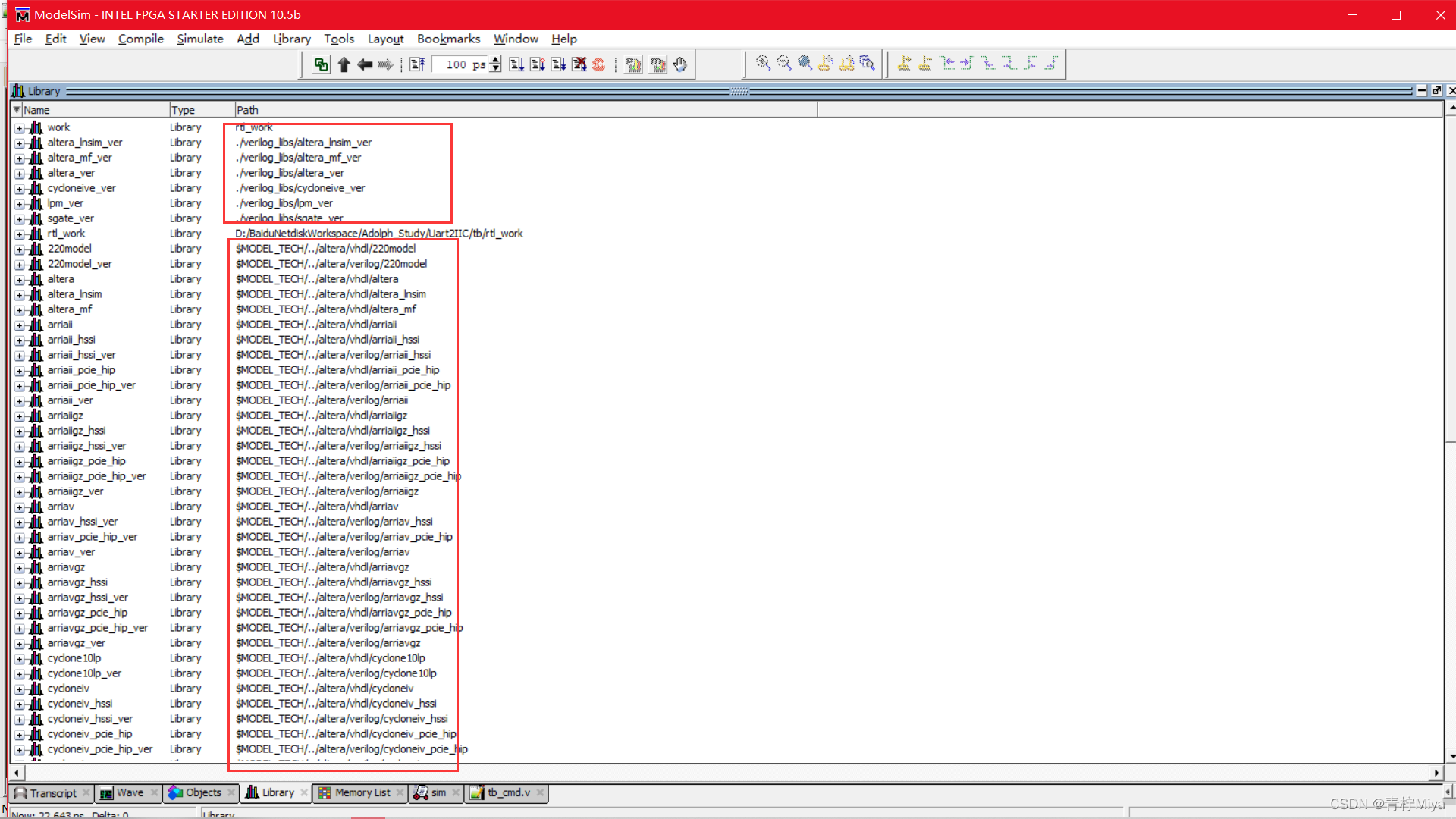
Task: Click the hand-shaped toolbar icon
Action: pos(680,64)
